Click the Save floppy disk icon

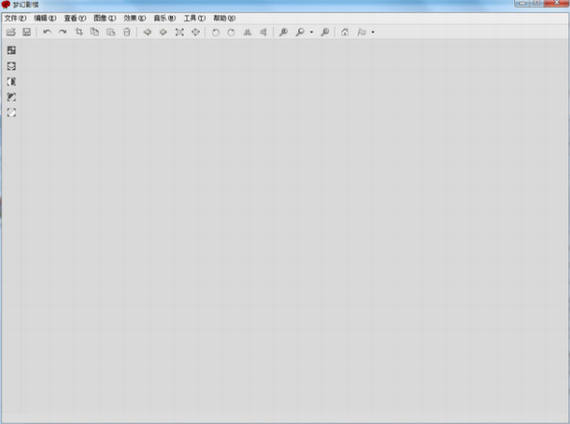click(x=27, y=32)
